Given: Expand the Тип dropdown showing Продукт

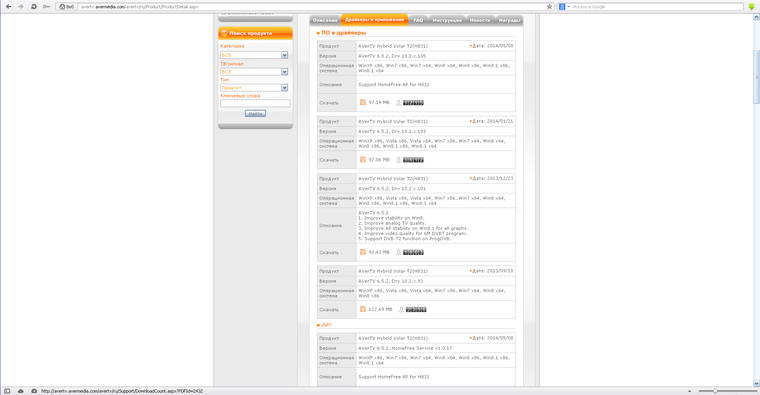Looking at the screenshot, I should point(255,88).
